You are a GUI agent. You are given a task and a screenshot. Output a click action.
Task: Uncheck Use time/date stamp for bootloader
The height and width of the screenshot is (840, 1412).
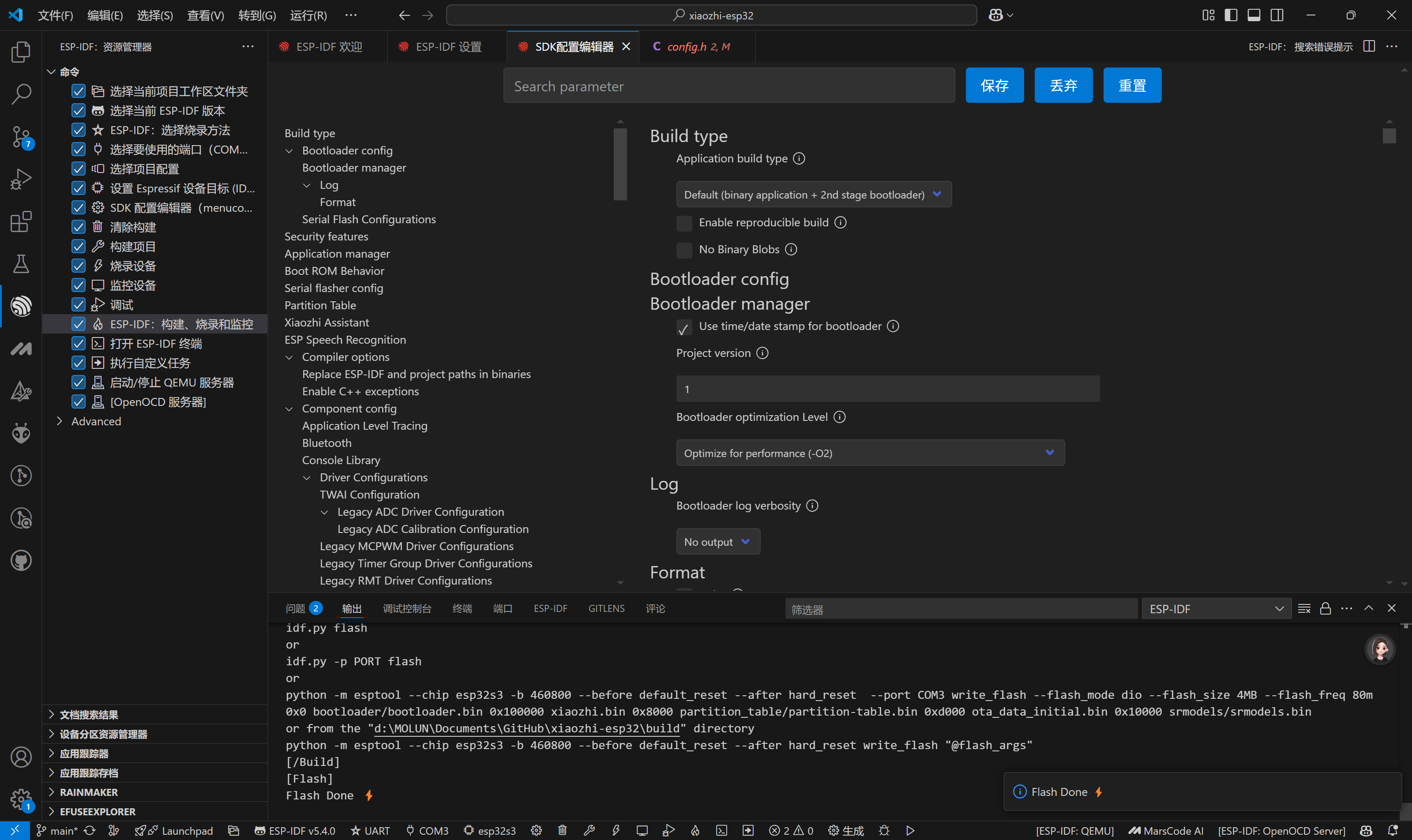click(684, 327)
